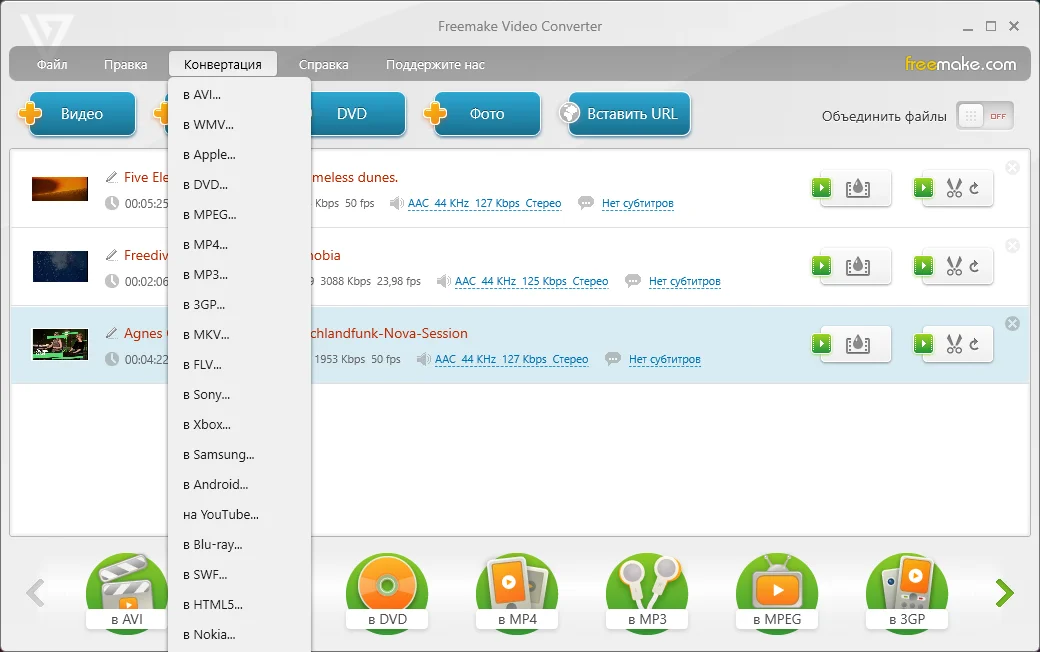Click the 'Фото' add button
This screenshot has width=1040, height=652.
[x=486, y=114]
